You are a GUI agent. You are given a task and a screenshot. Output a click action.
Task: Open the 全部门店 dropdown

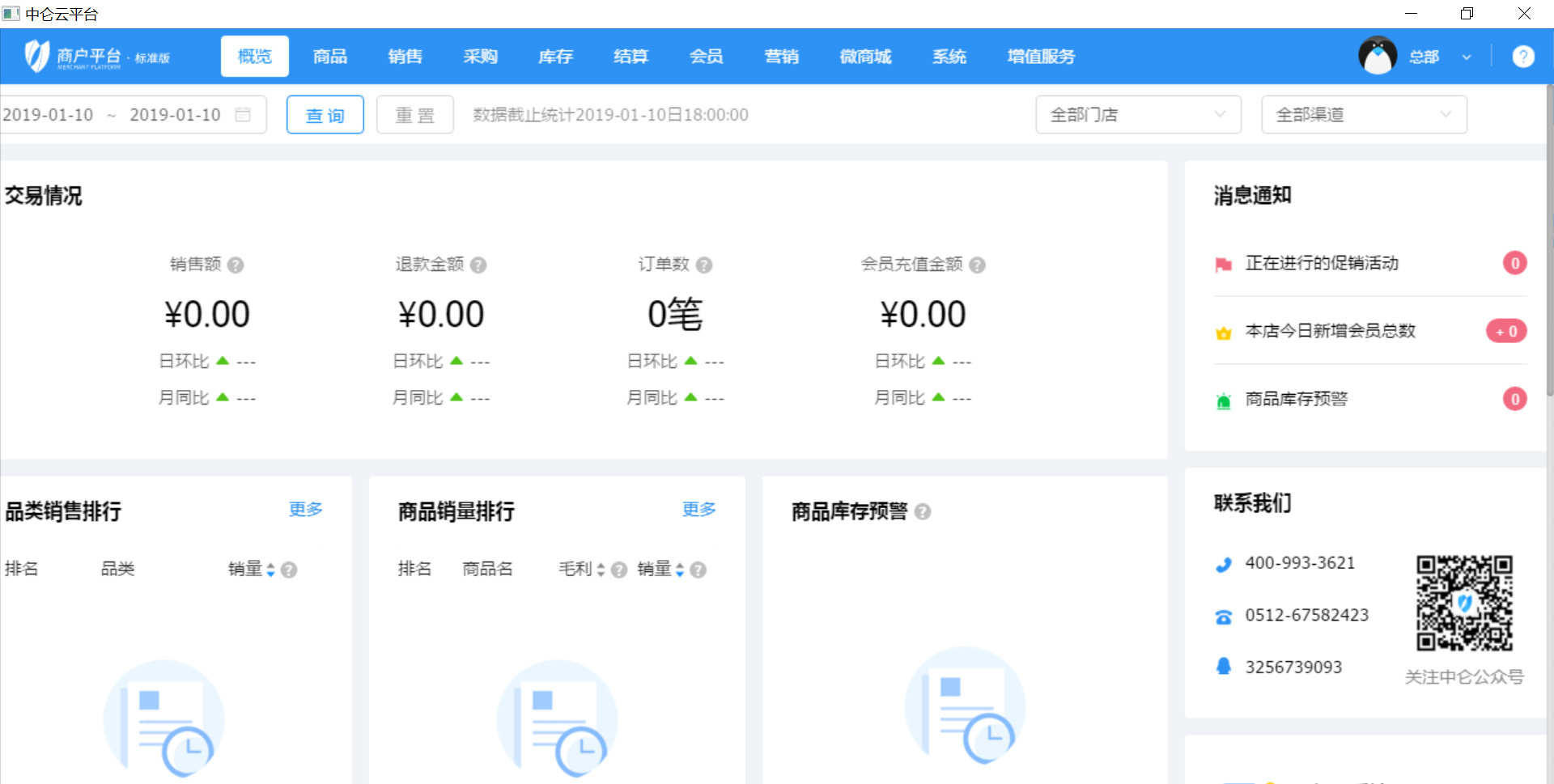point(1137,114)
